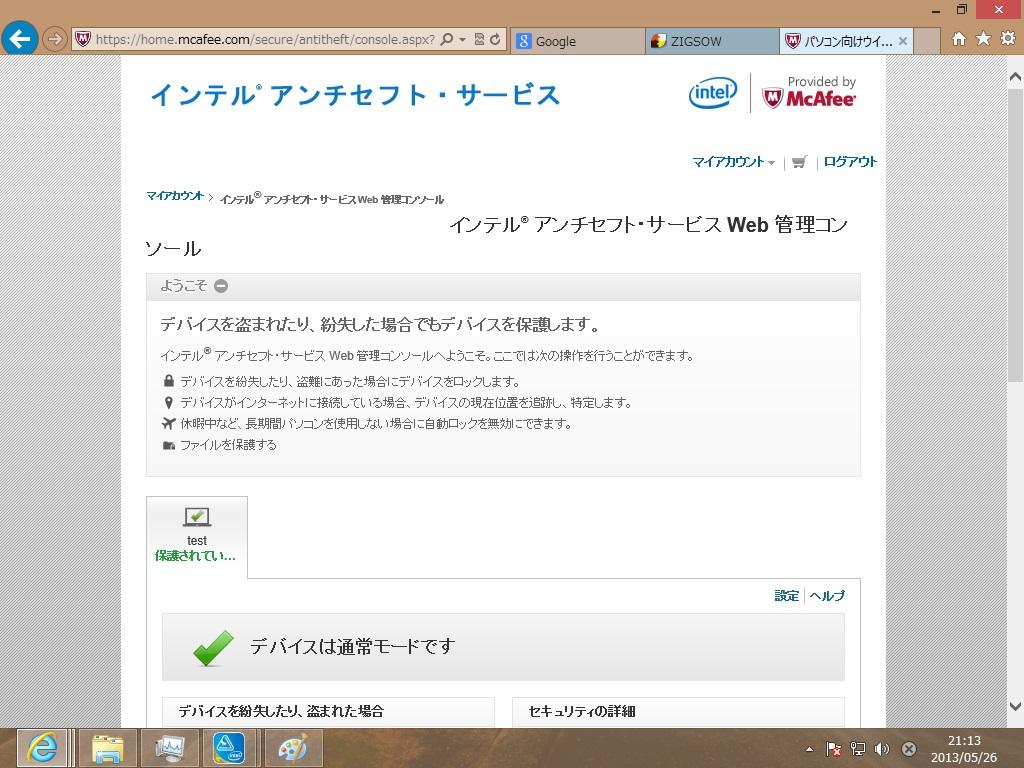1024x768 pixels.
Task: Click the green checkmark status icon
Action: pyautogui.click(x=213, y=648)
